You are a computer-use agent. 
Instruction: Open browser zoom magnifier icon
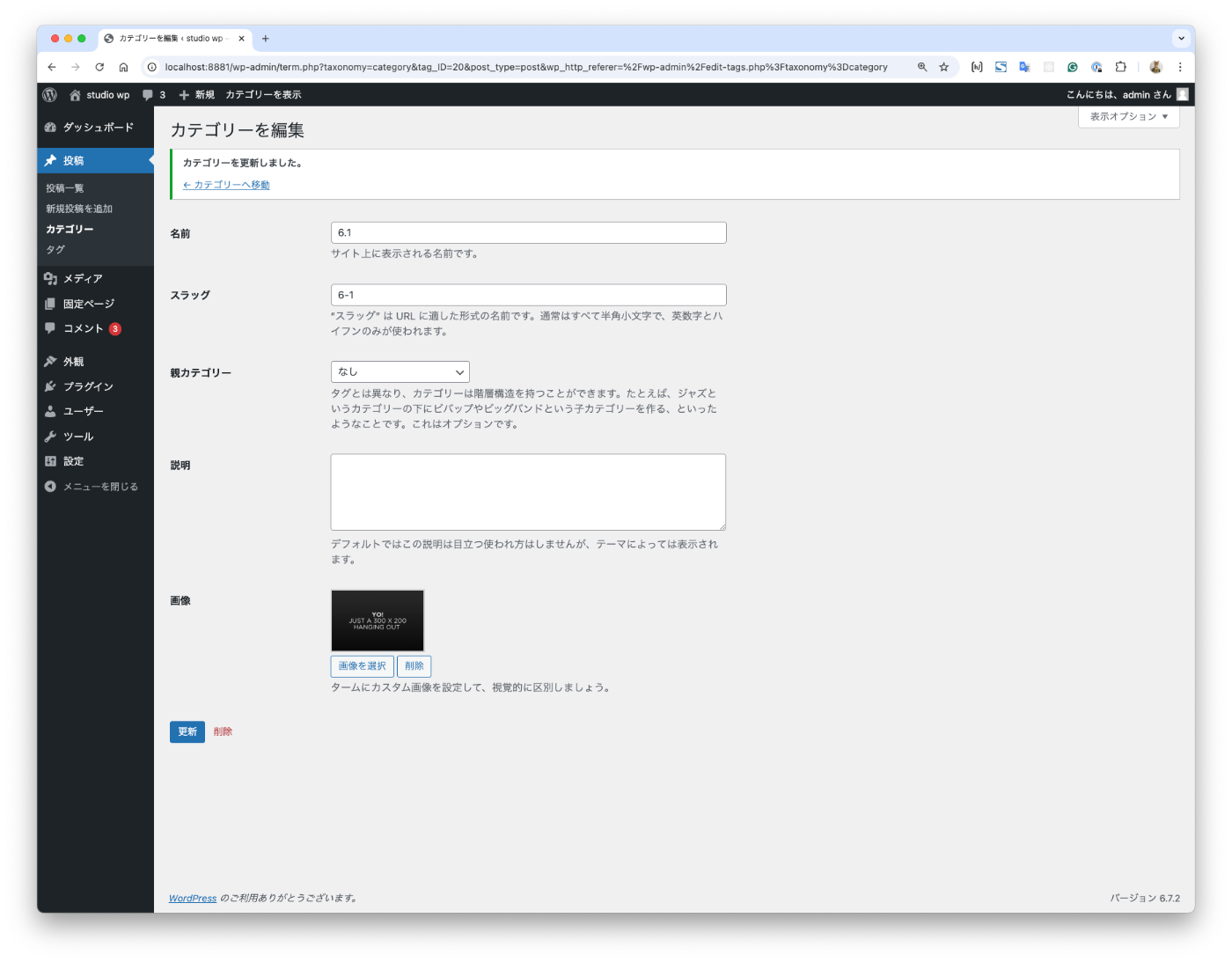pyautogui.click(x=922, y=67)
